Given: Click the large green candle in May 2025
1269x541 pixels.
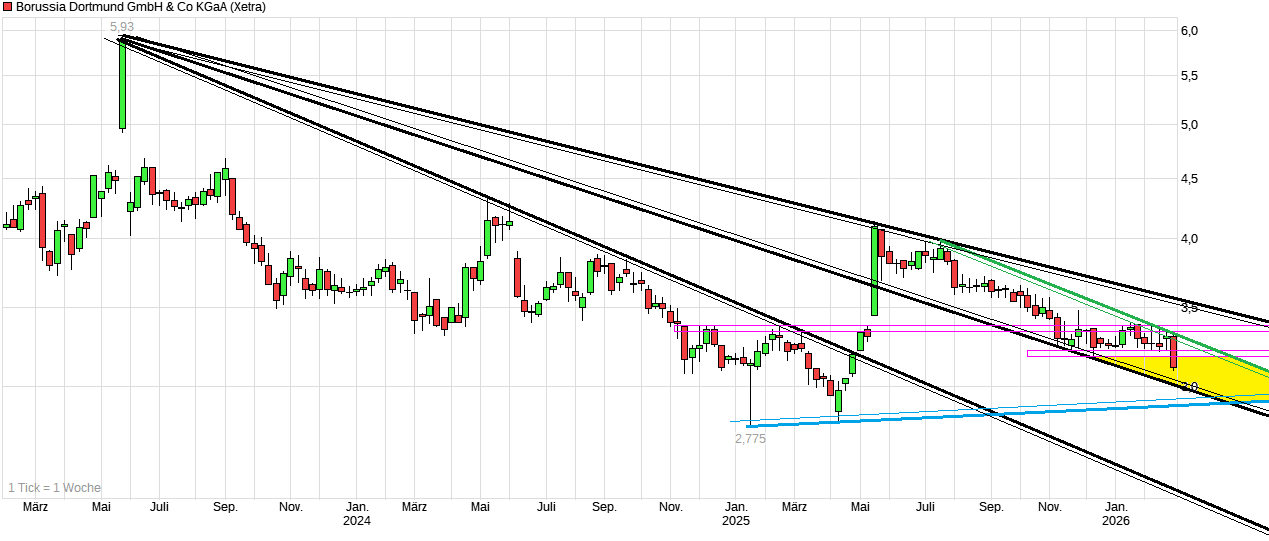Looking at the screenshot, I should click(x=874, y=272).
